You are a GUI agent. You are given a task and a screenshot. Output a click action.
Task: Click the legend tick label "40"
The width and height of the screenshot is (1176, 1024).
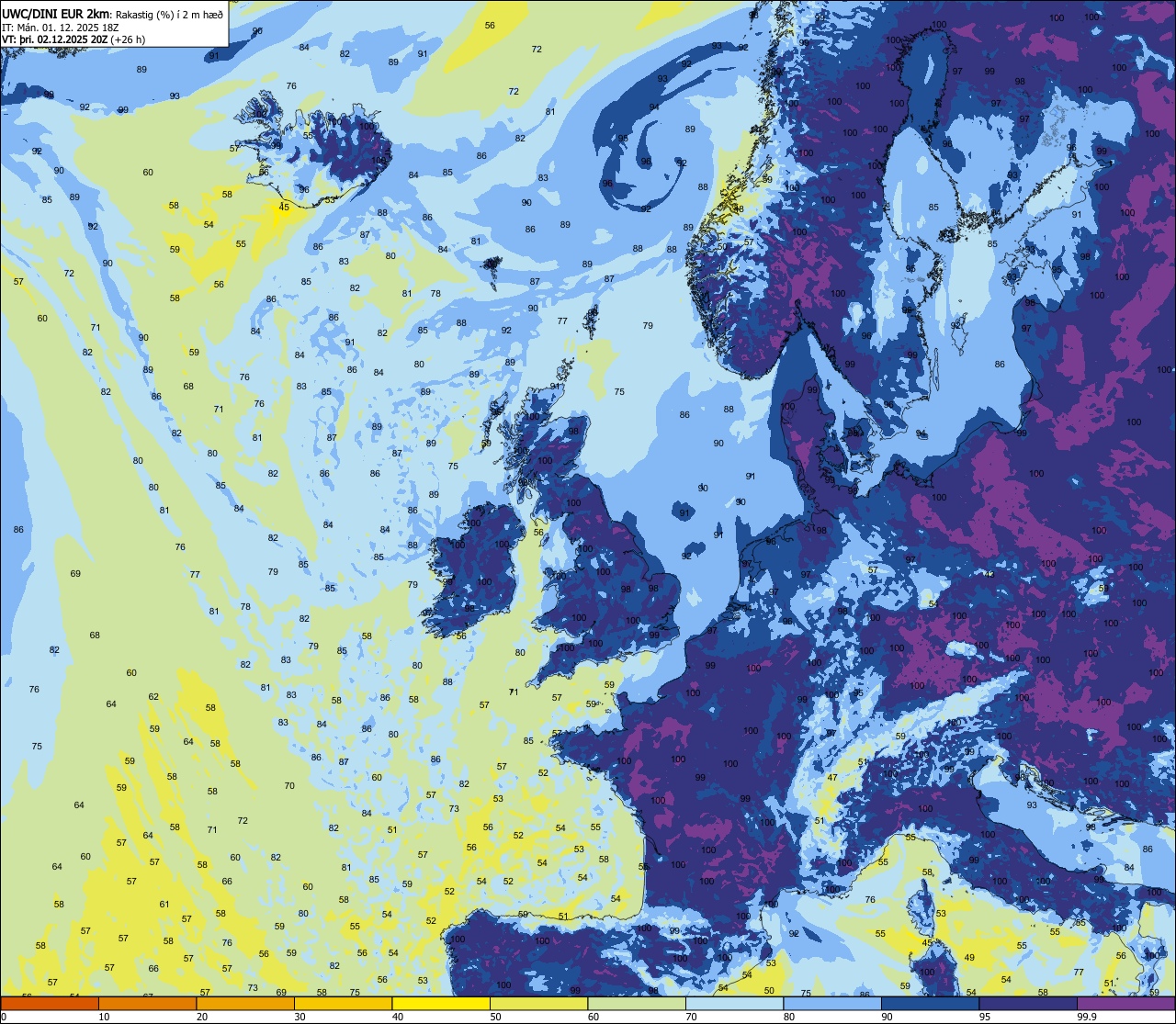pos(398,1017)
